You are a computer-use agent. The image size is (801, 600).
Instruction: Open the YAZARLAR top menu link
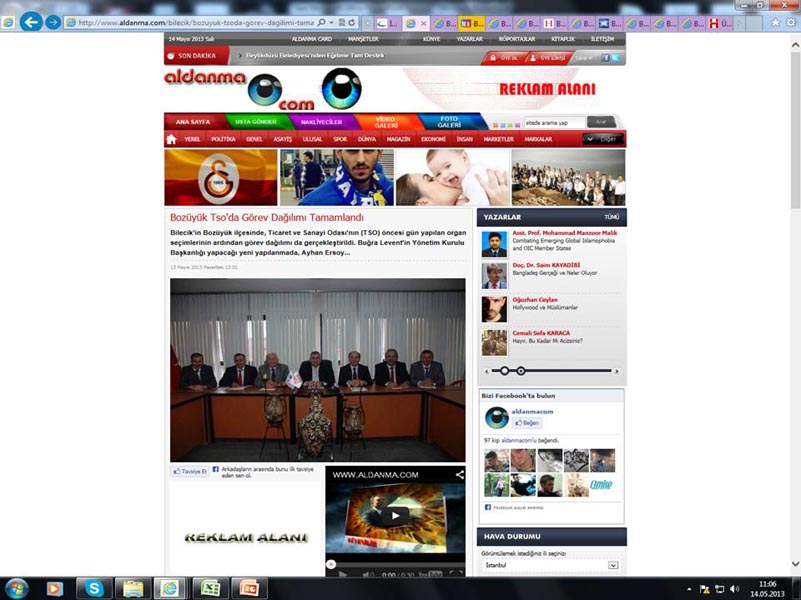point(469,39)
